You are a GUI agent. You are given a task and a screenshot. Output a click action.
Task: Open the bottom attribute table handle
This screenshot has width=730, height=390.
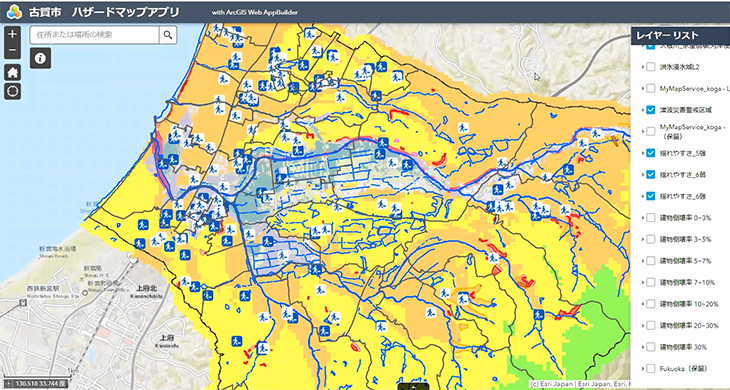tap(412, 386)
